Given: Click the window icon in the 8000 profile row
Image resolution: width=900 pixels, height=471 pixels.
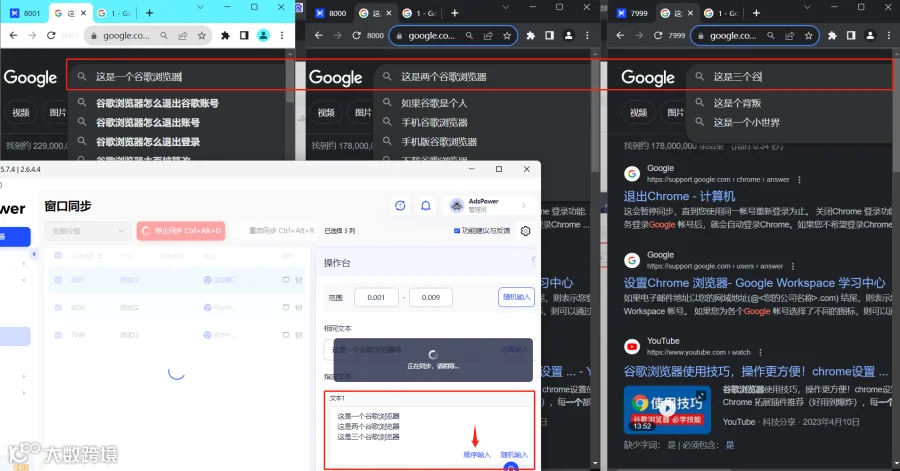Looking at the screenshot, I should [286, 307].
